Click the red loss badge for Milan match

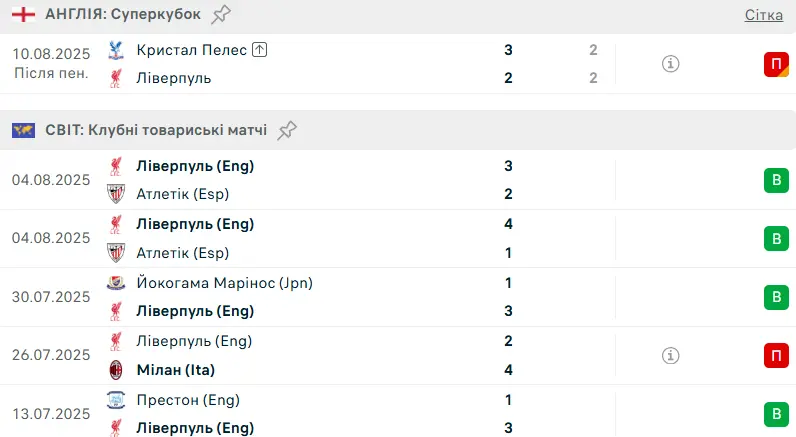(775, 355)
